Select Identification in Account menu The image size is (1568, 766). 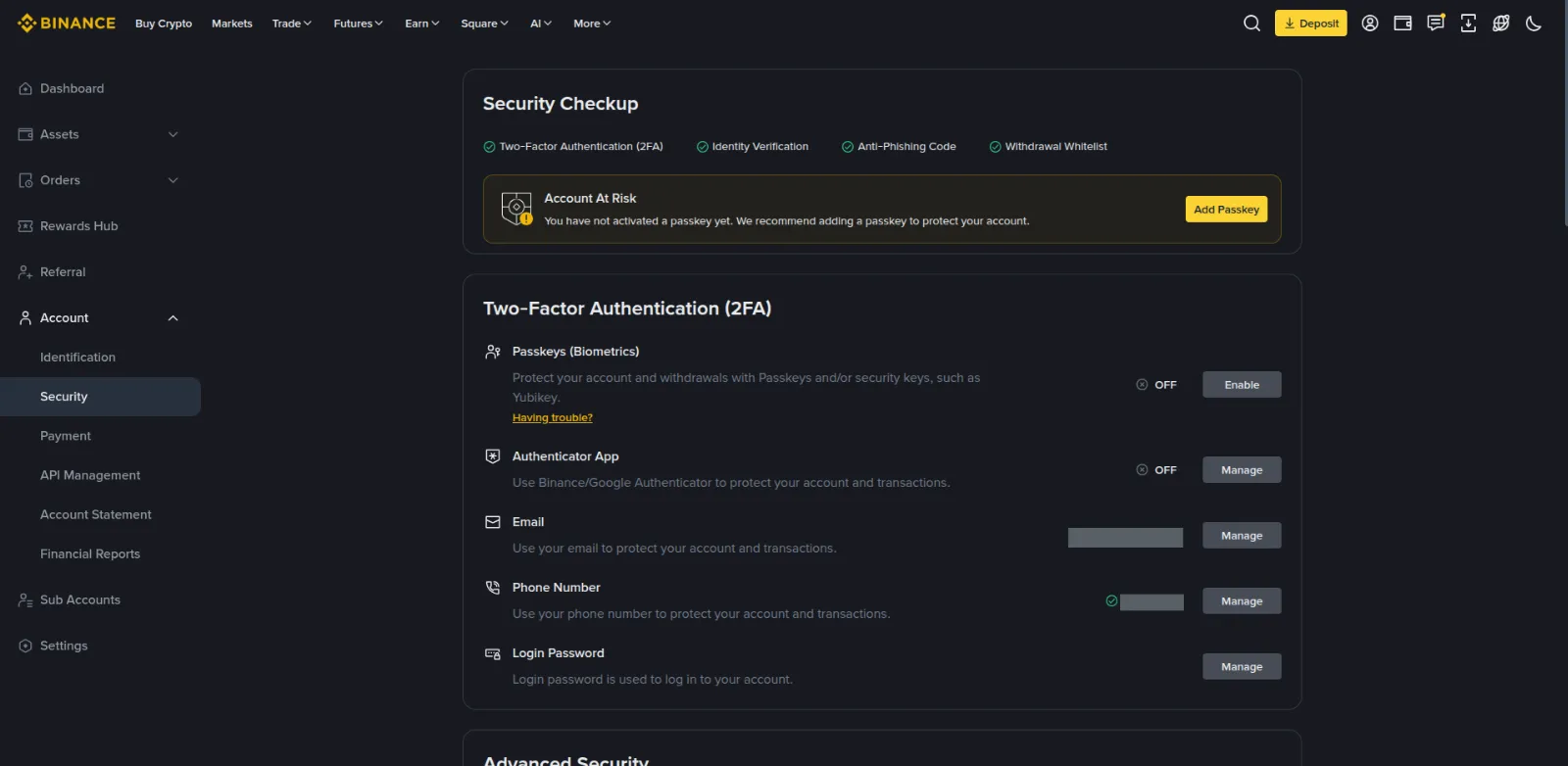tap(77, 358)
